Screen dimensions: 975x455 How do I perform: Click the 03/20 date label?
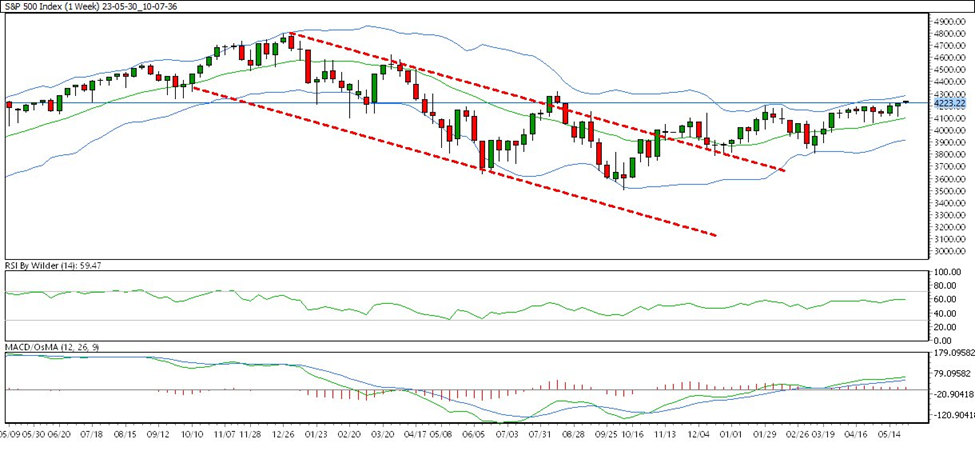384,432
